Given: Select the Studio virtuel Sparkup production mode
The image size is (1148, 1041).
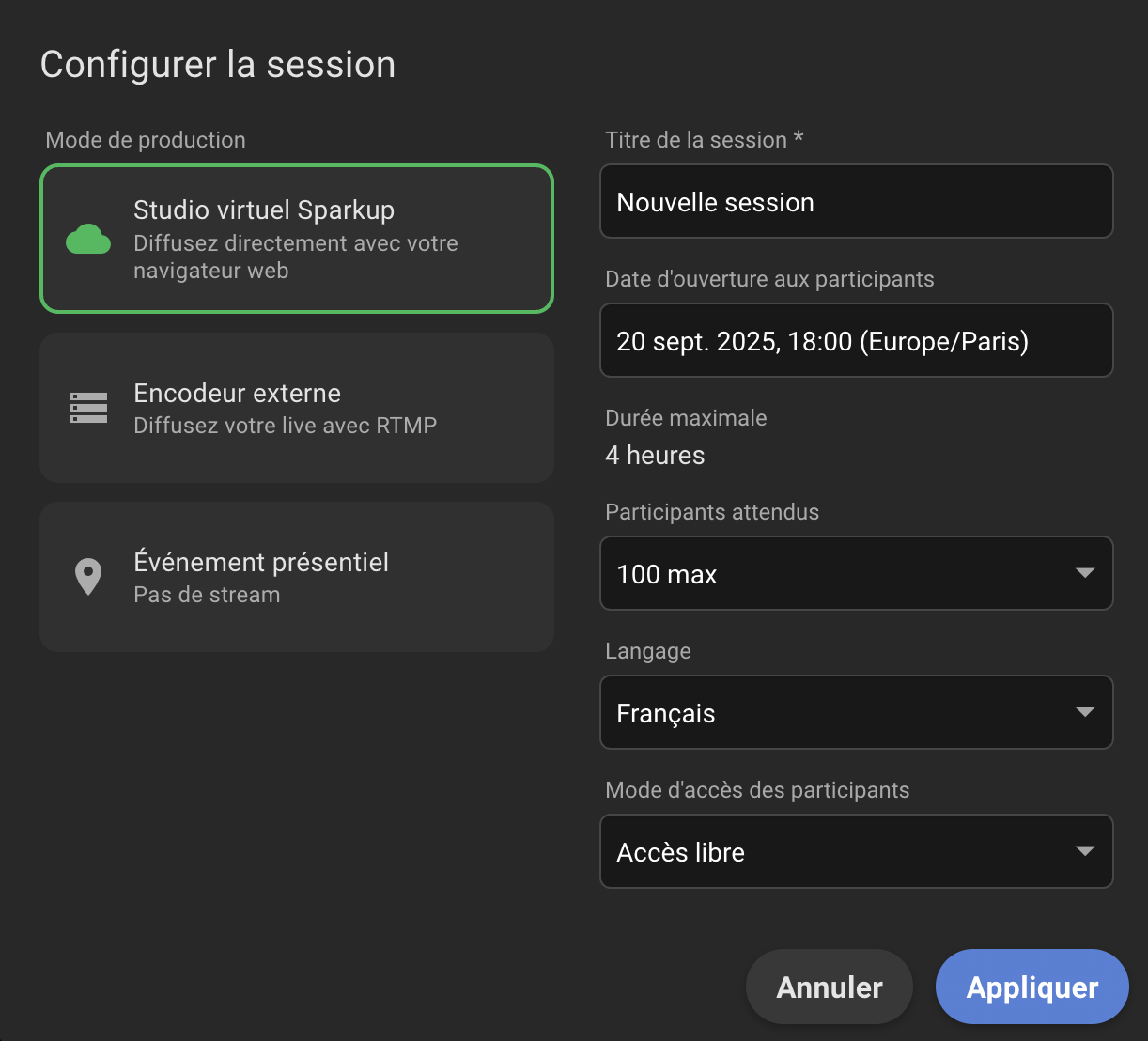Looking at the screenshot, I should click(x=296, y=239).
